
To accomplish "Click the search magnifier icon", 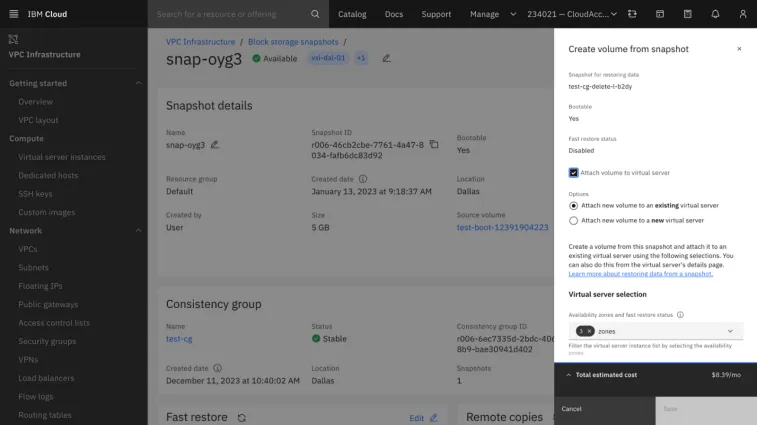I will 315,14.
